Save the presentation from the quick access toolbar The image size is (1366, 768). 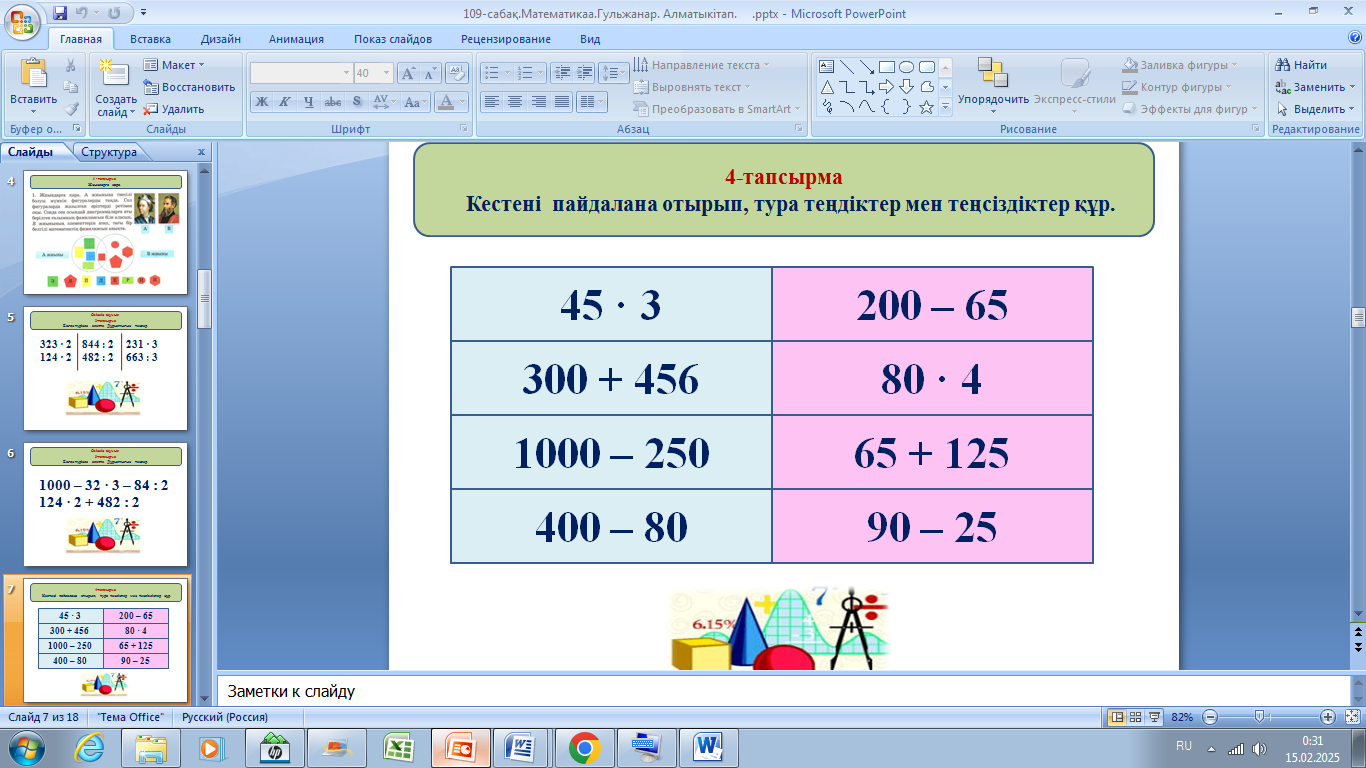[60, 13]
